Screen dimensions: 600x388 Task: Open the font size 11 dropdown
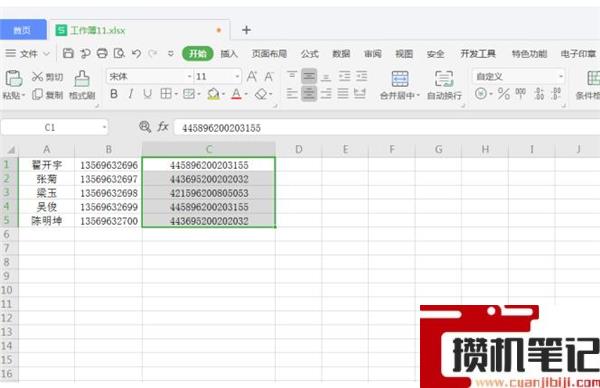(237, 77)
